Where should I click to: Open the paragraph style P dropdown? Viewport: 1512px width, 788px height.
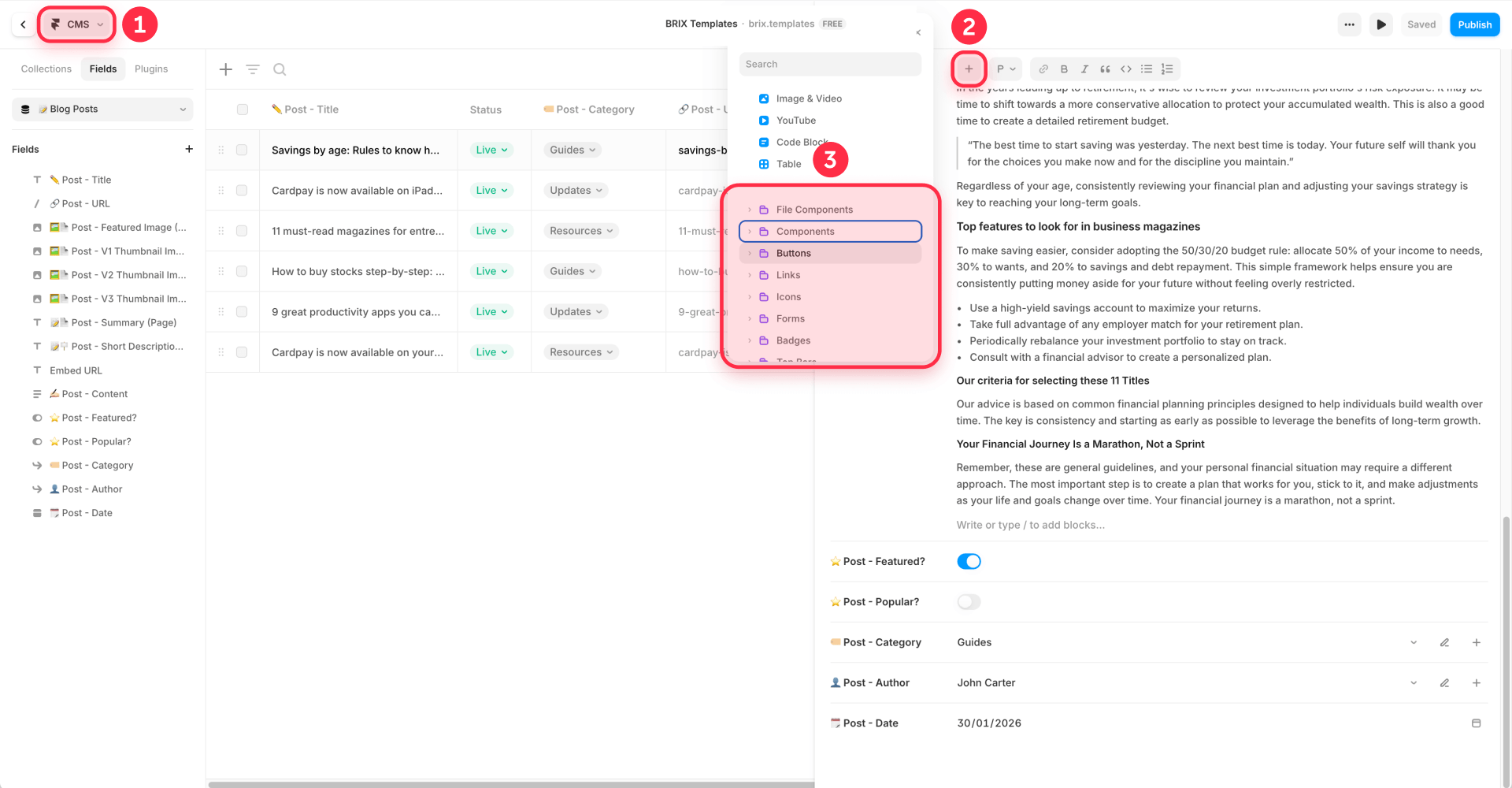point(1006,69)
